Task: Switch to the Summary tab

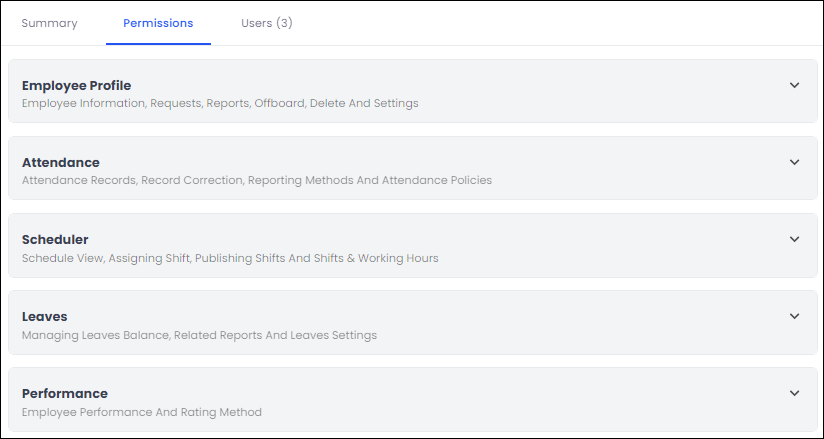Action: point(49,23)
